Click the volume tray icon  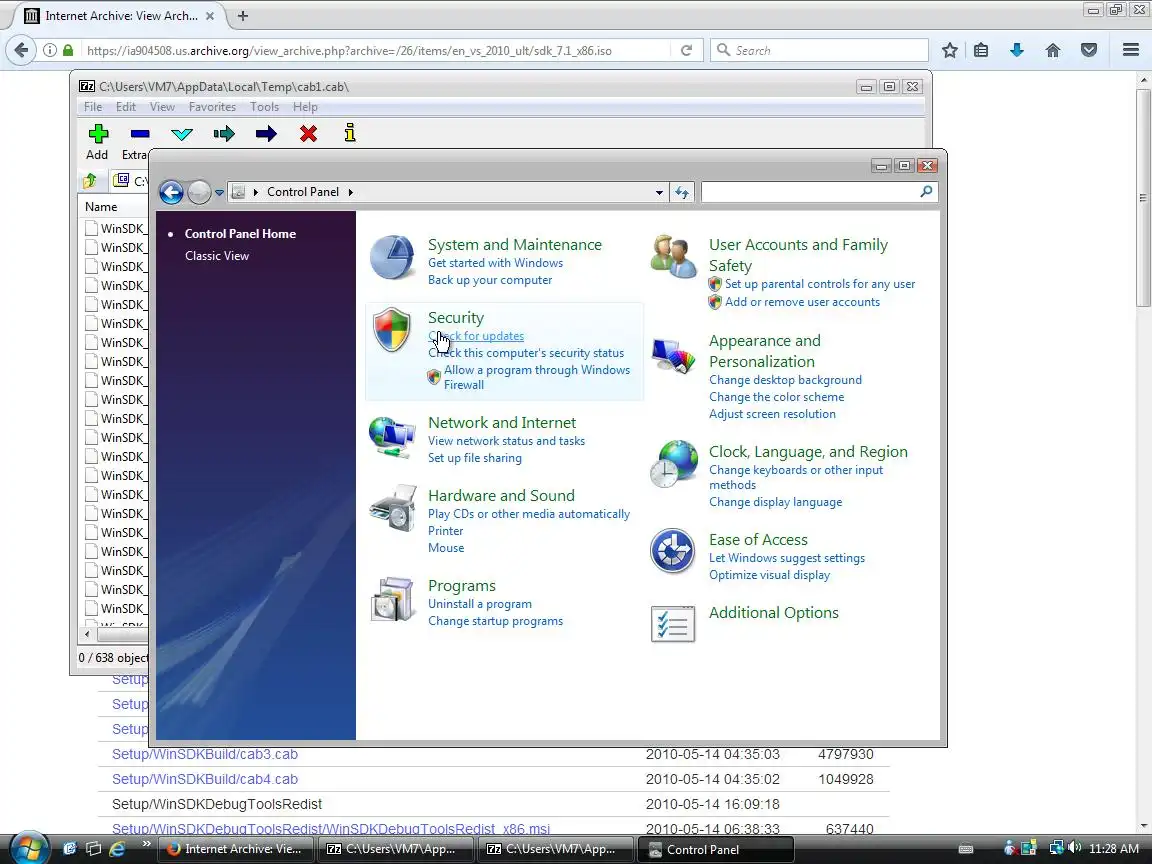point(1074,848)
